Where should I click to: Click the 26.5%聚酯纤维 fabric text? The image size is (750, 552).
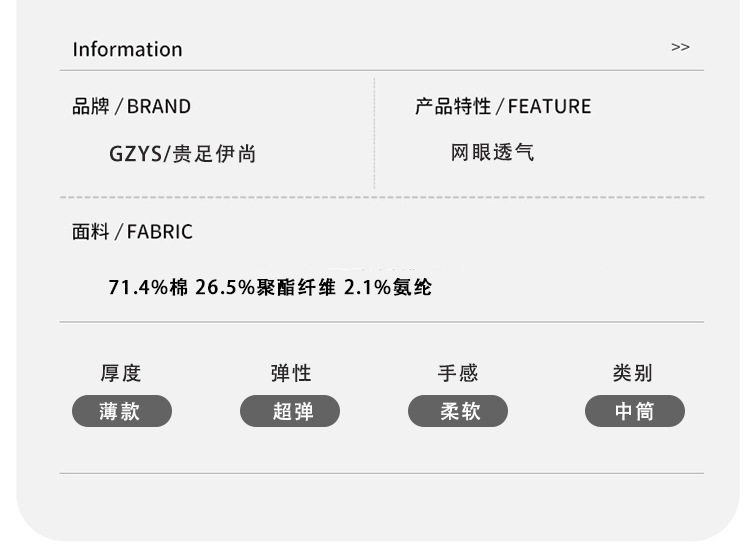click(x=265, y=288)
